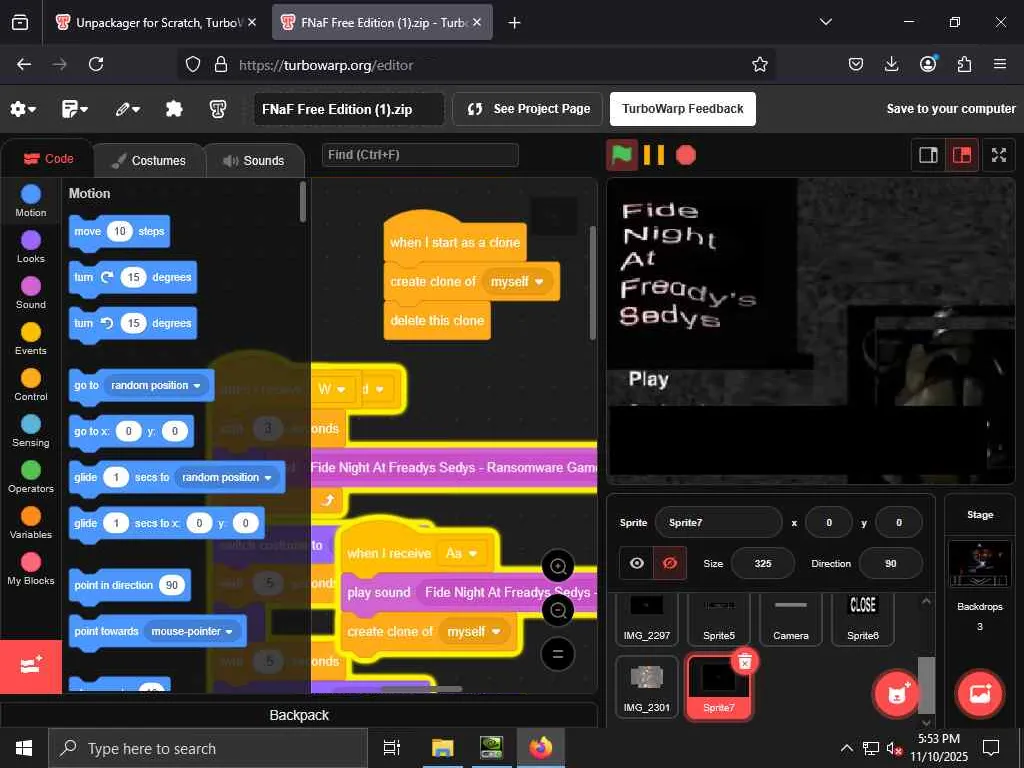Viewport: 1024px width, 768px height.
Task: Open the Backpack panel
Action: (299, 715)
